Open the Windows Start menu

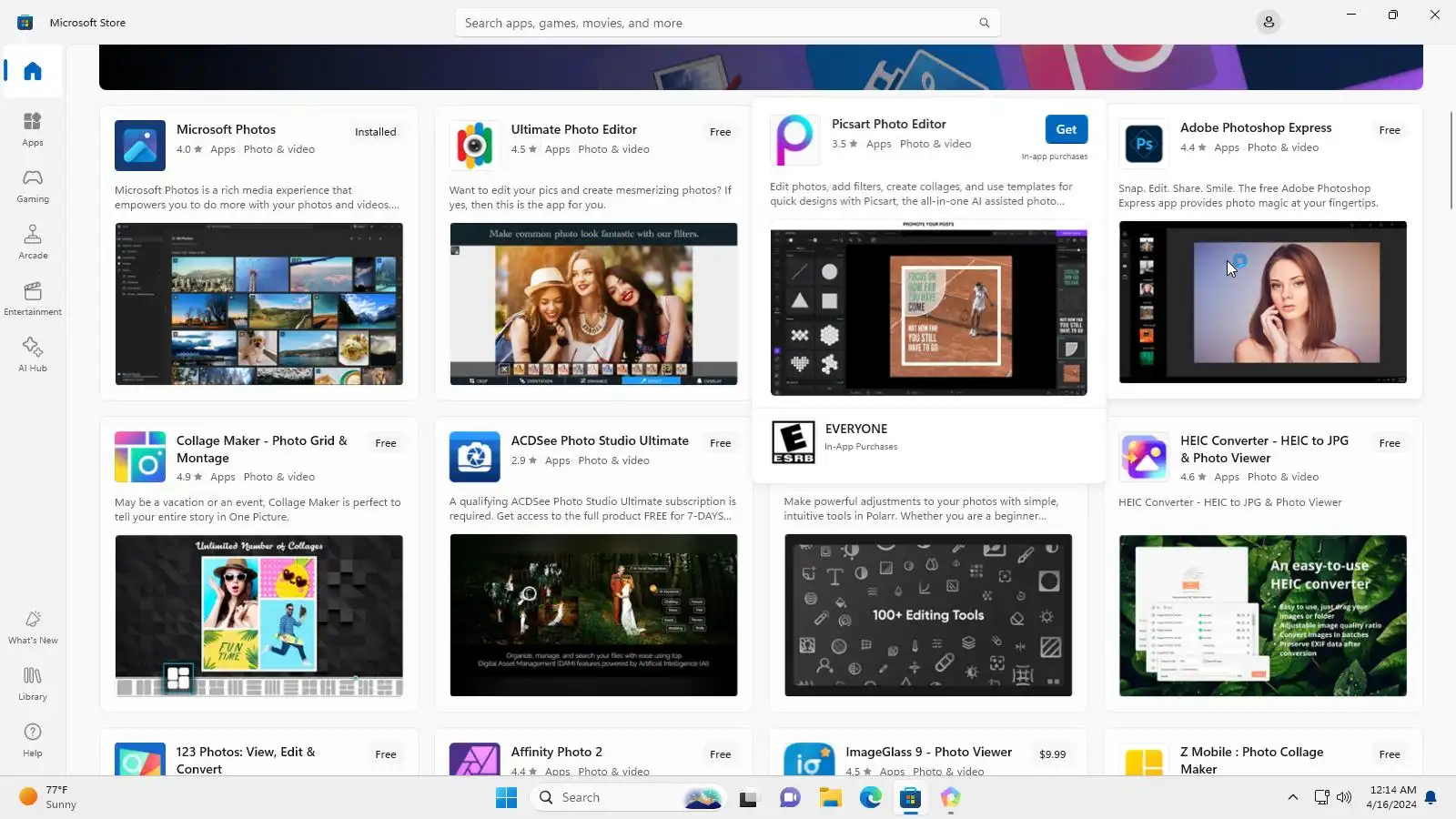(506, 798)
